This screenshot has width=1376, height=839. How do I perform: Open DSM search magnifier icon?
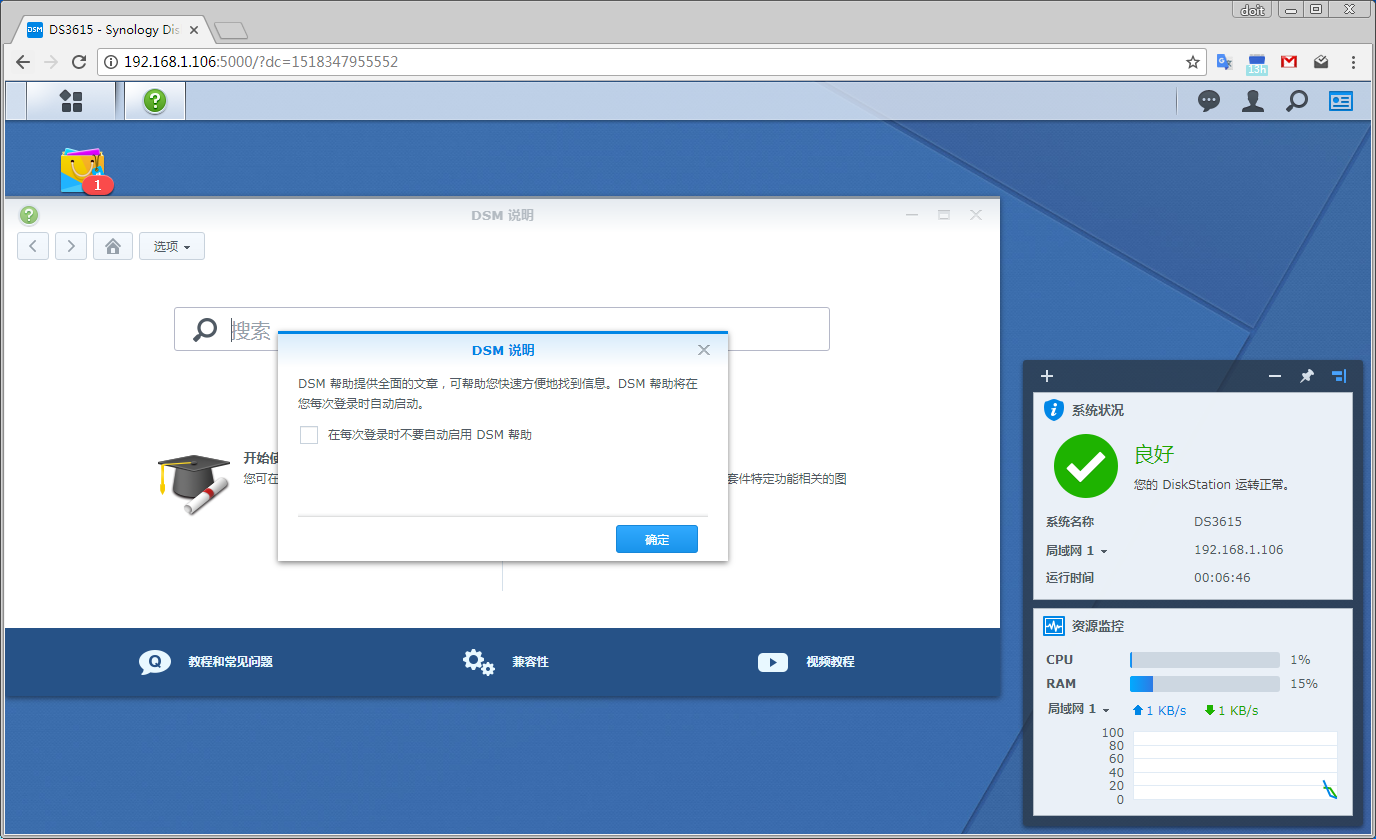click(x=1297, y=101)
